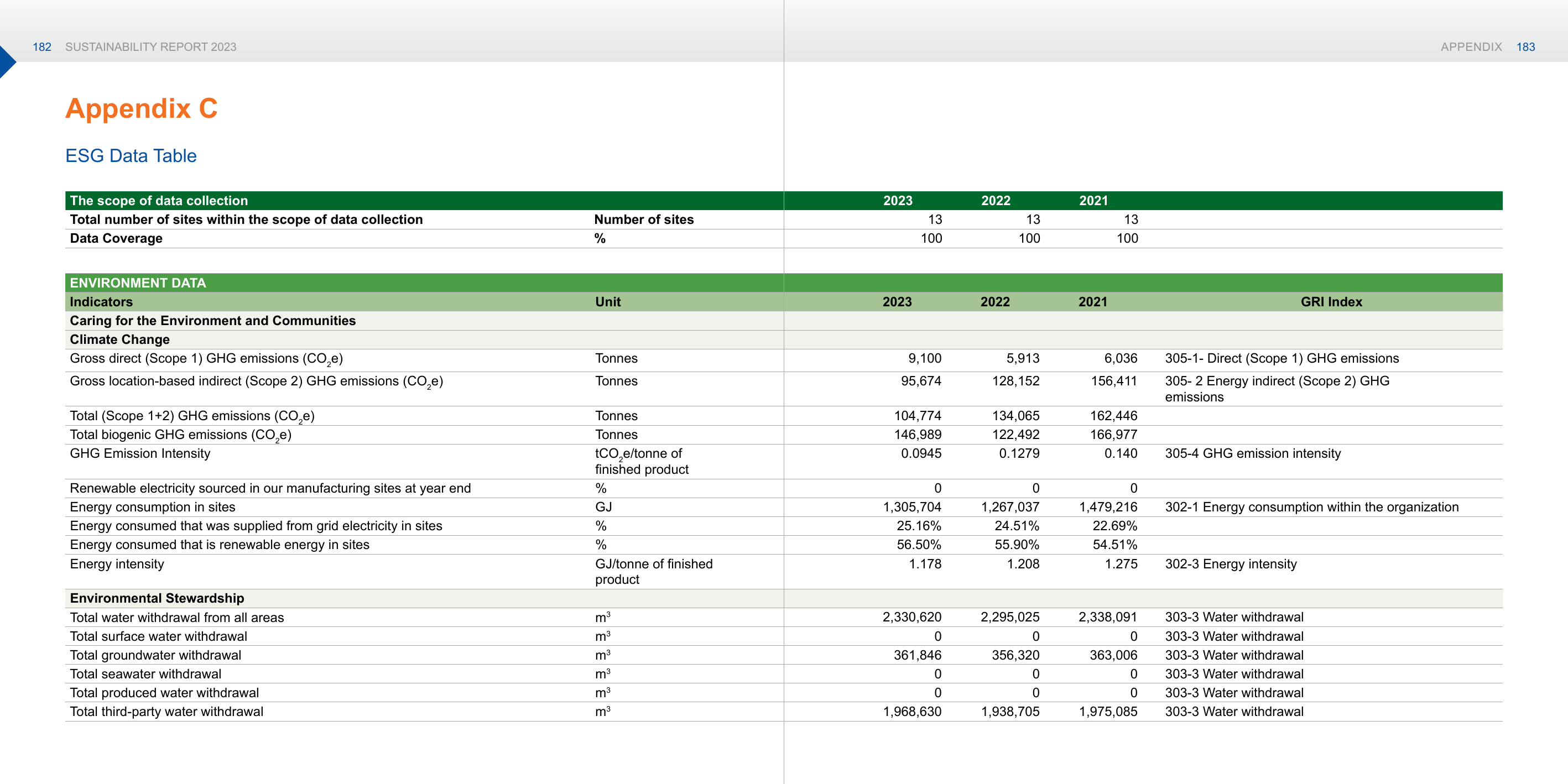Click the 'Unit' column header
Image resolution: width=1568 pixels, height=784 pixels.
[x=608, y=302]
